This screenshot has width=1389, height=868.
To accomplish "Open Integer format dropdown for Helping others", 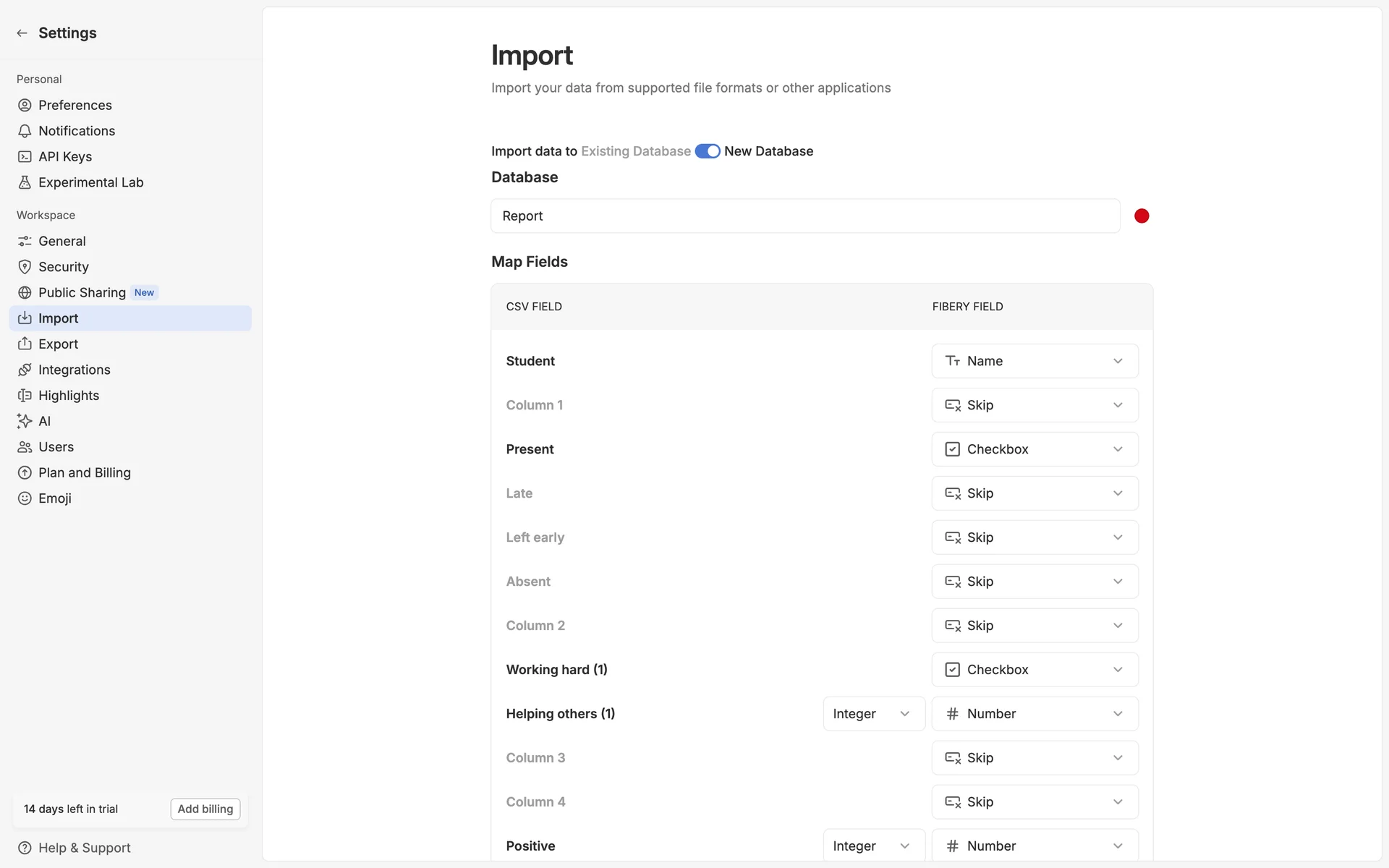I will (x=873, y=714).
